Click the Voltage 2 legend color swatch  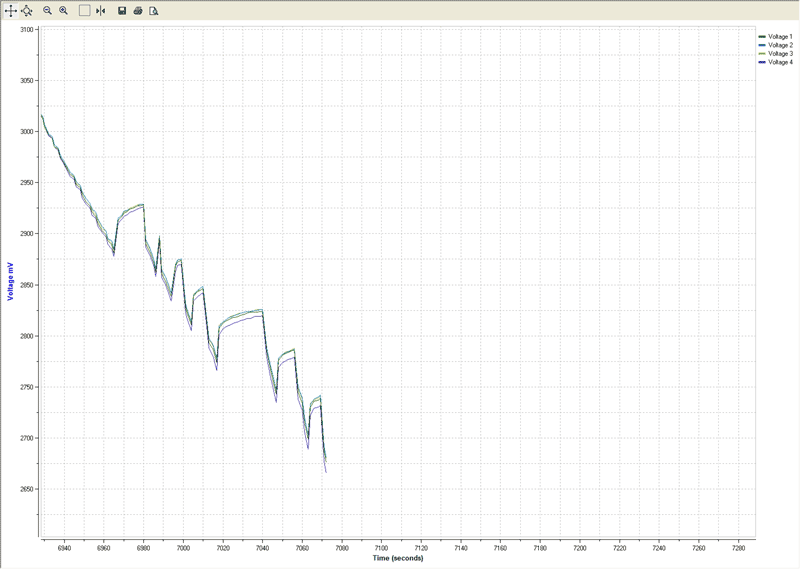click(x=762, y=45)
